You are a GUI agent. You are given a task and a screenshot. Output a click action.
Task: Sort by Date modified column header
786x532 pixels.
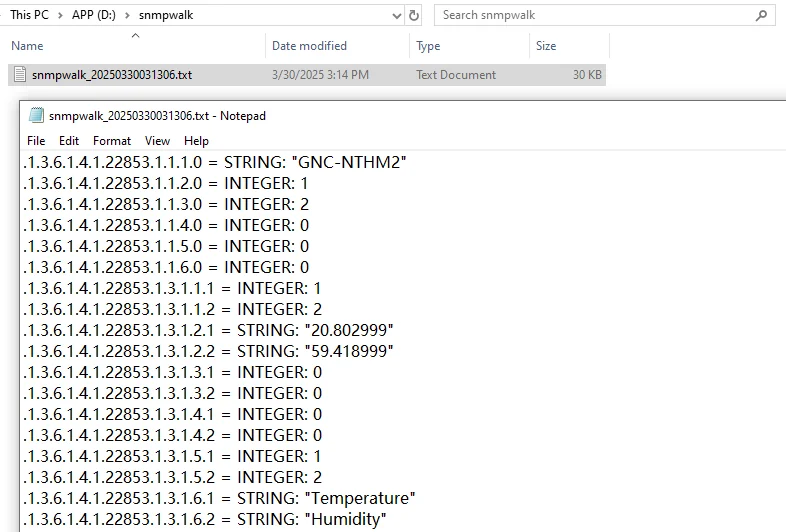pyautogui.click(x=337, y=46)
